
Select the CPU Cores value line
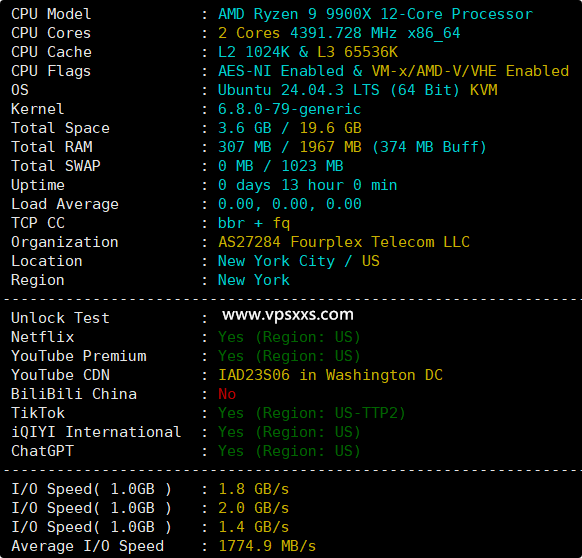coord(339,33)
